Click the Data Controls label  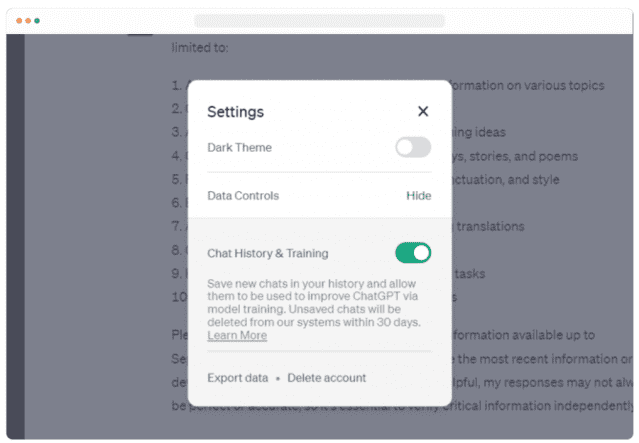point(243,195)
